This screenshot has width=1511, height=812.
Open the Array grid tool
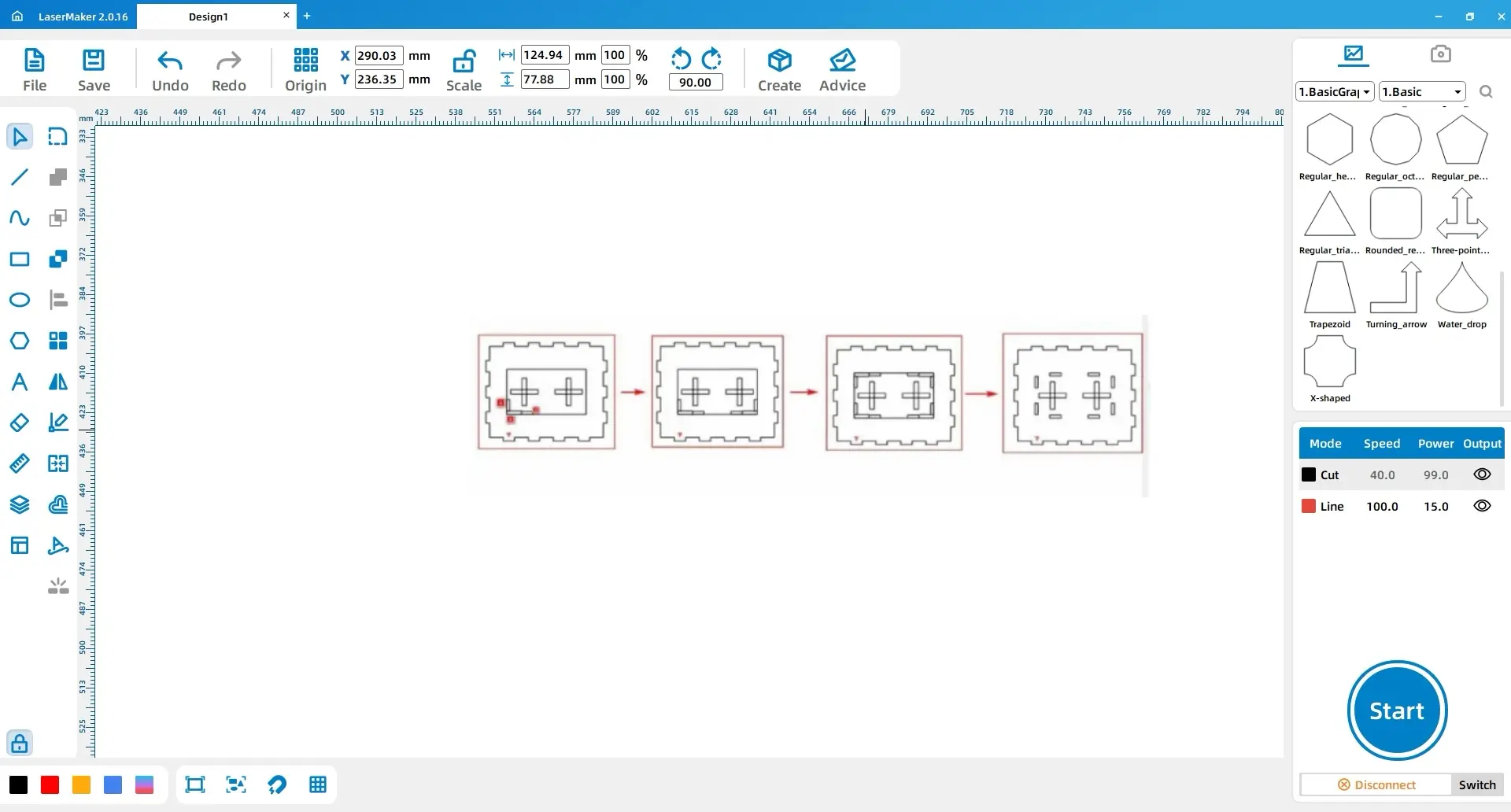[58, 341]
